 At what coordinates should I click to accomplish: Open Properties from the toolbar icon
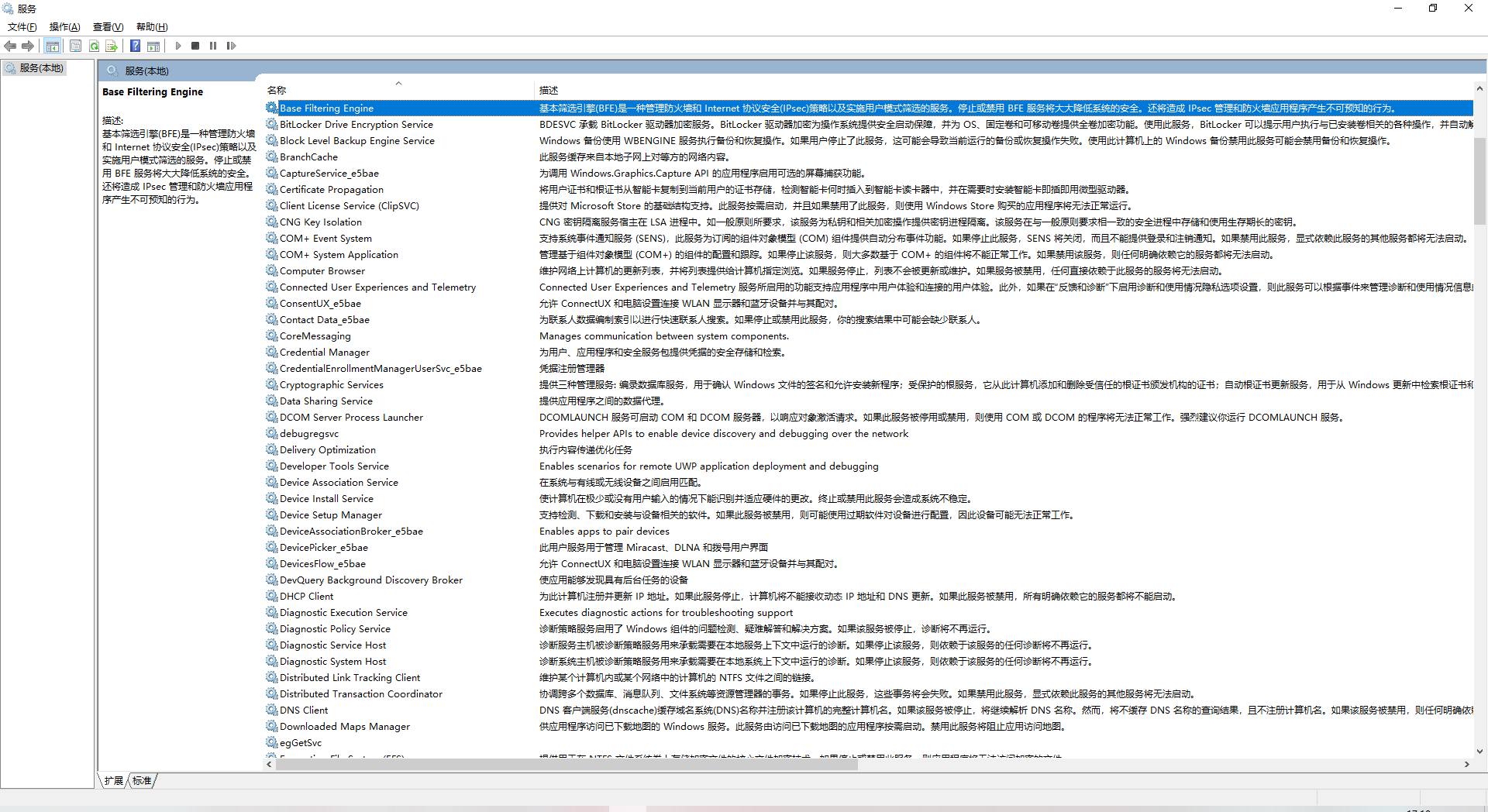point(75,46)
